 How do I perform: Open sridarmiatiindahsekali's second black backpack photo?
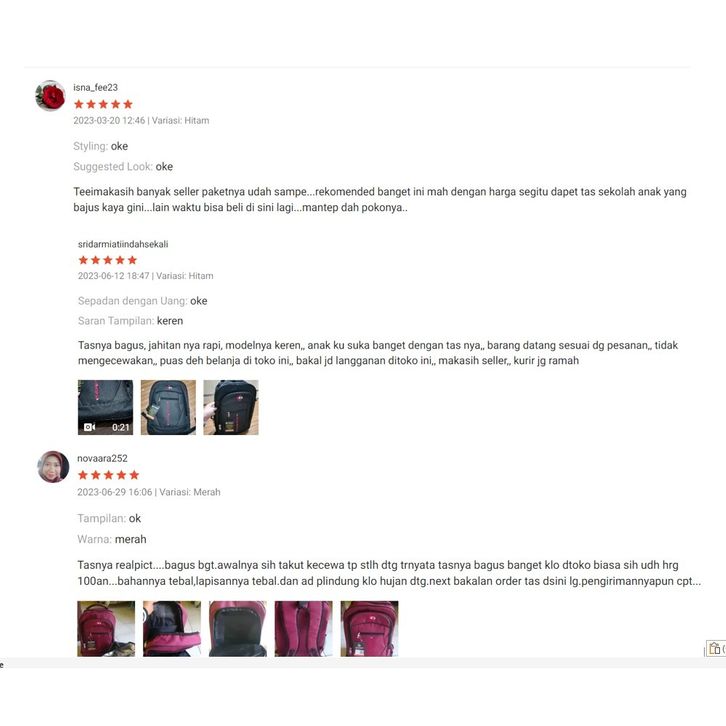pyautogui.click(x=168, y=407)
